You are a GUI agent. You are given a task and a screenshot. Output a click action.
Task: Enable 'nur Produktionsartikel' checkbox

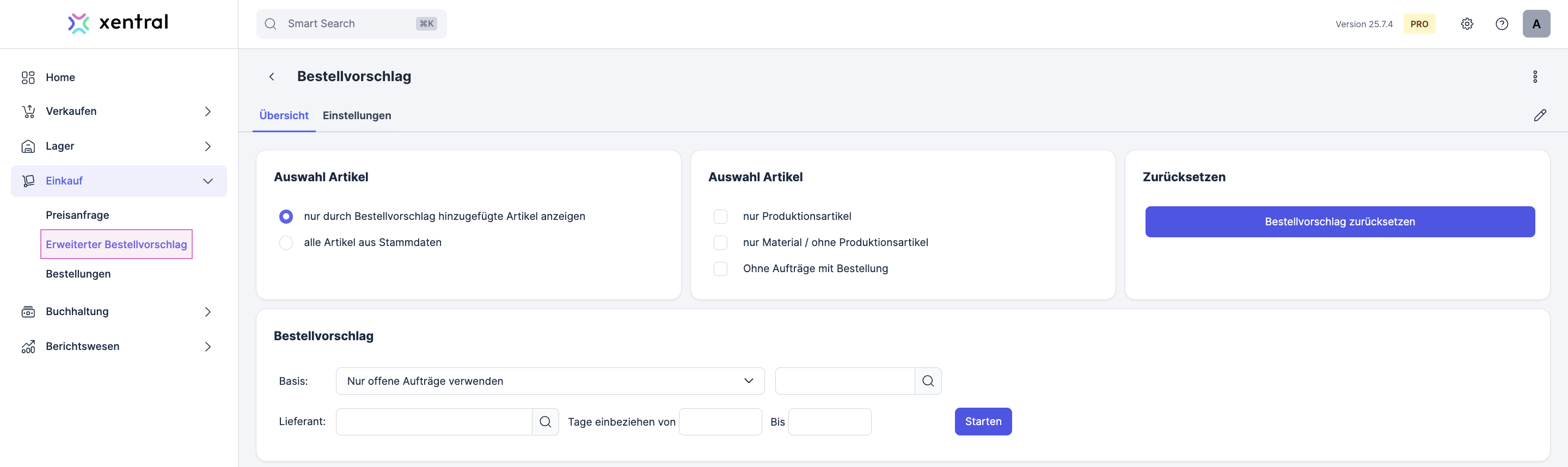tap(720, 216)
